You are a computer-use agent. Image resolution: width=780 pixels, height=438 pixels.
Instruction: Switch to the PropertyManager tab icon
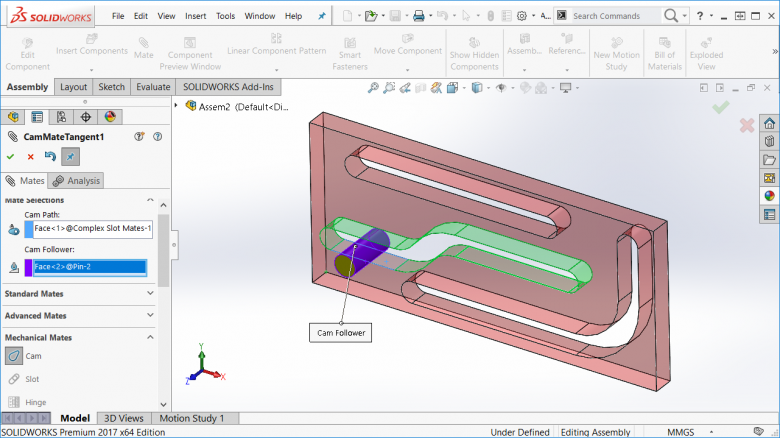pos(37,117)
